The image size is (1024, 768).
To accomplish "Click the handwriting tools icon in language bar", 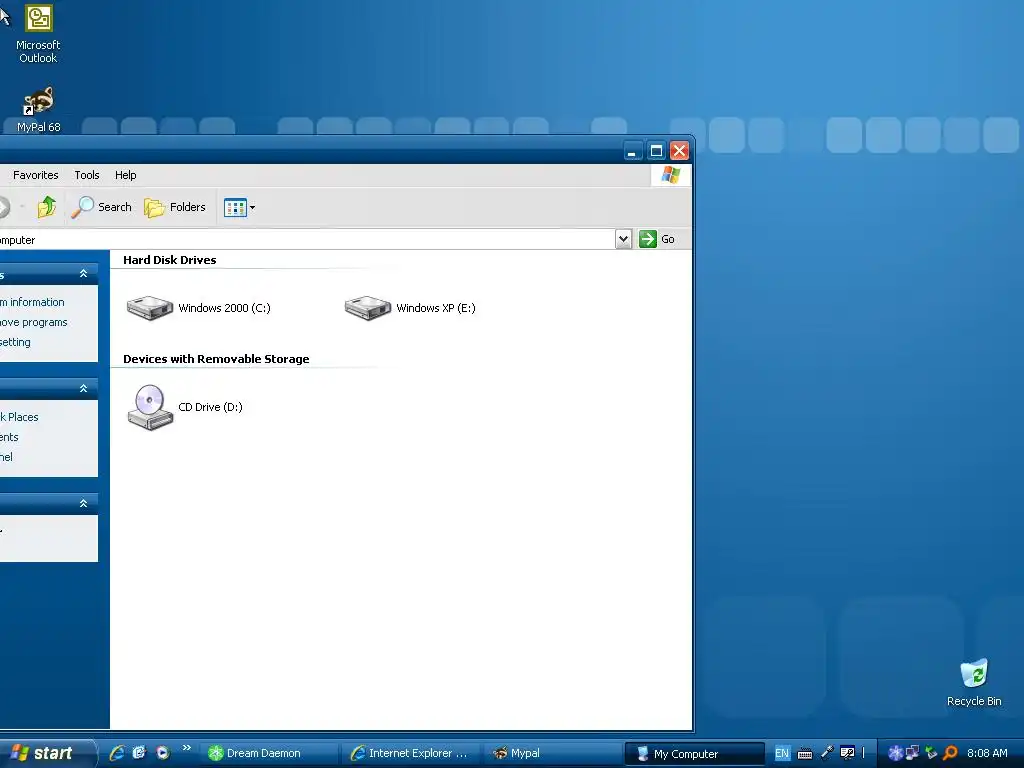I will 848,753.
